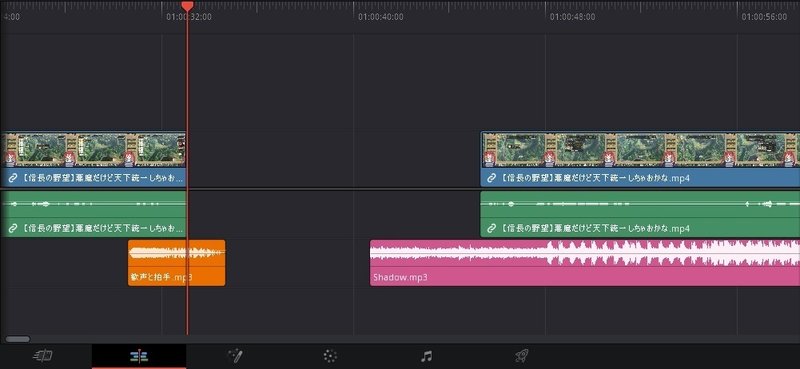Click ruler timecode 01:00:40:00

(x=381, y=17)
